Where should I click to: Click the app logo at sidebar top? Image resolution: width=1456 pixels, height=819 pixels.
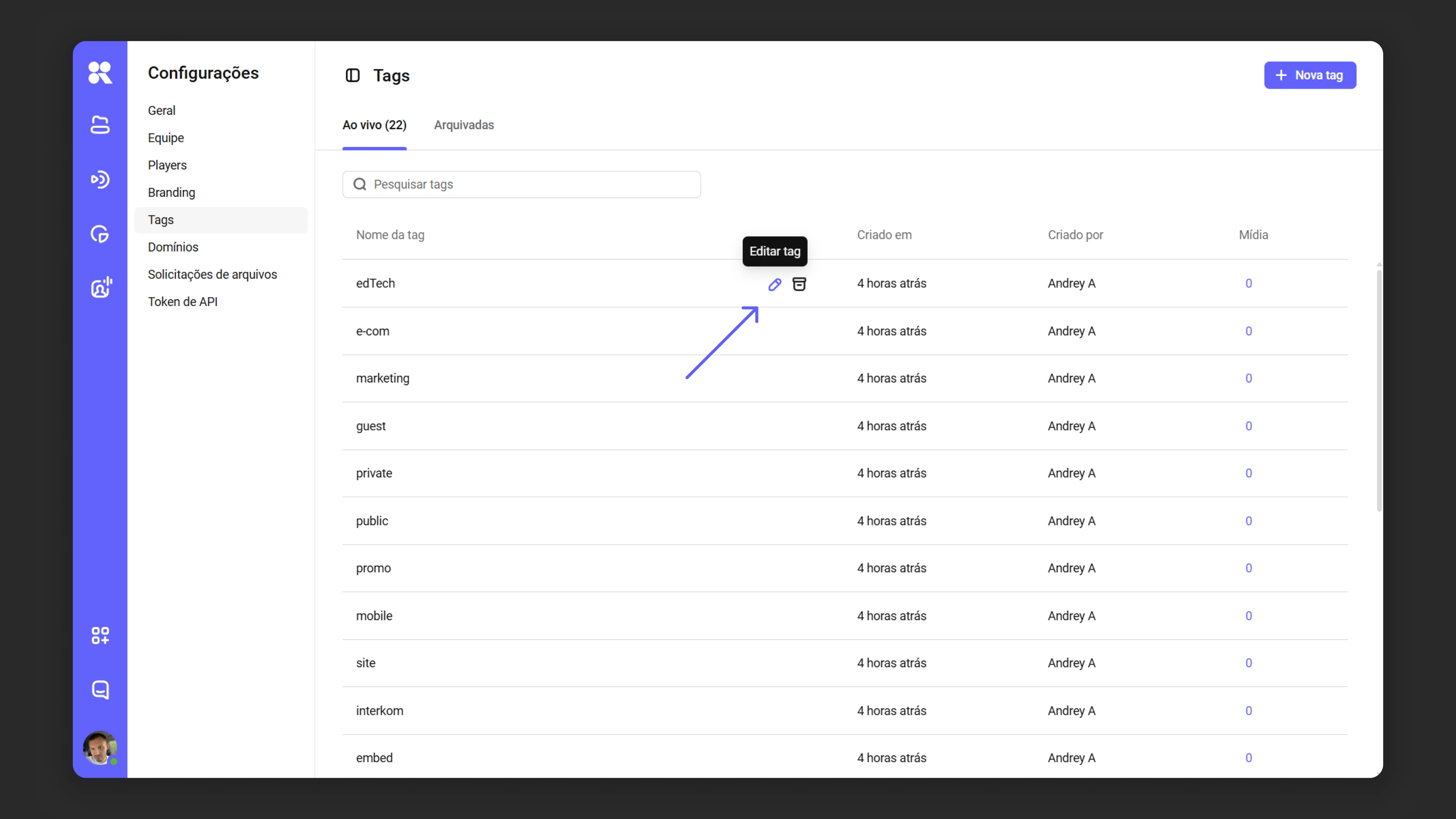(100, 72)
